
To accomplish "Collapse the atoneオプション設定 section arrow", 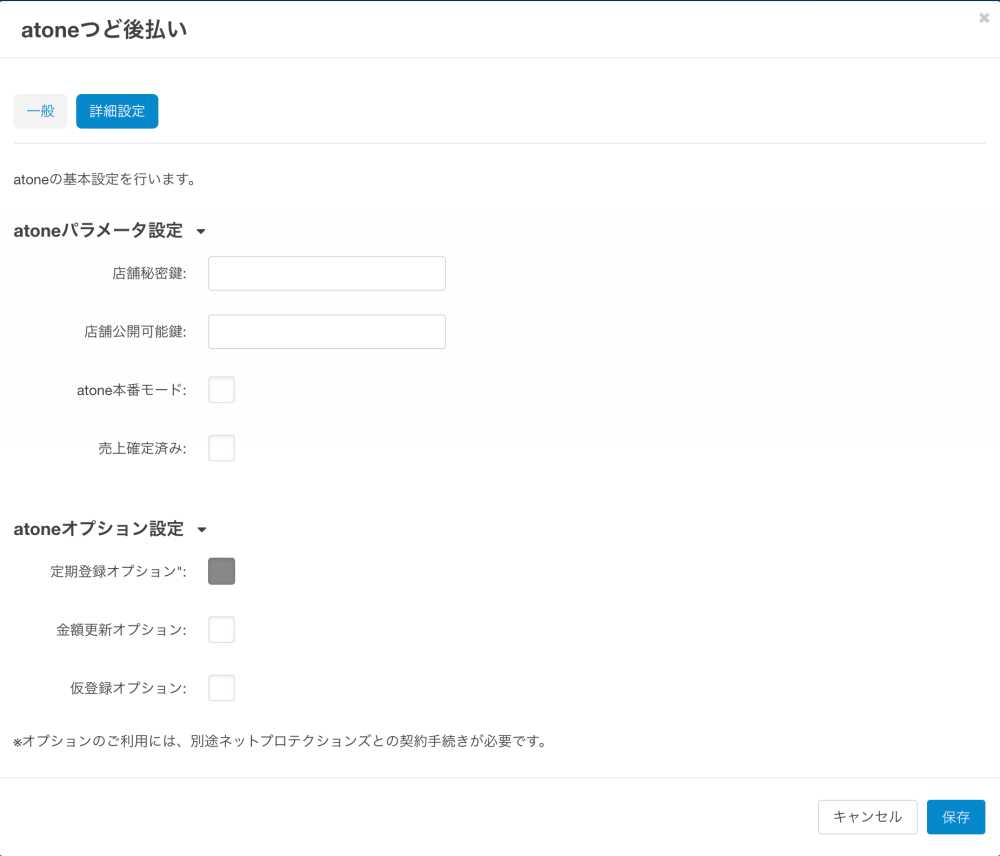I will point(202,530).
